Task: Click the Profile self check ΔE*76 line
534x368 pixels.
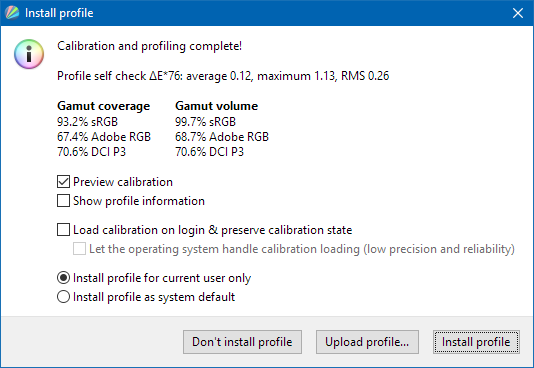Action: (223, 76)
